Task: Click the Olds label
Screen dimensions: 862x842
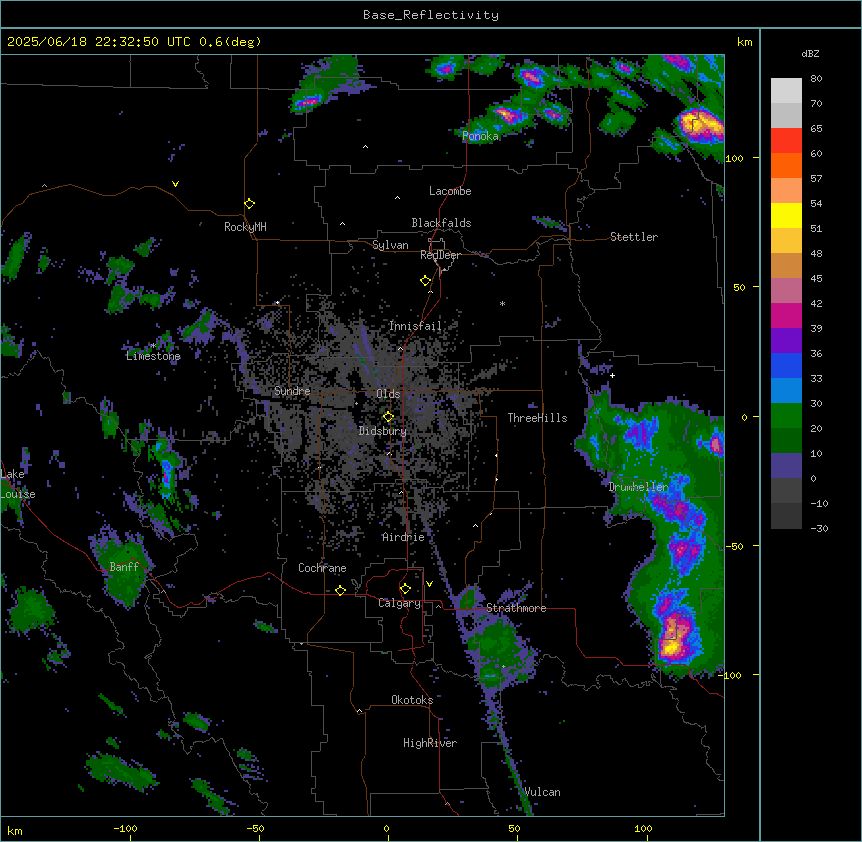Action: [388, 394]
